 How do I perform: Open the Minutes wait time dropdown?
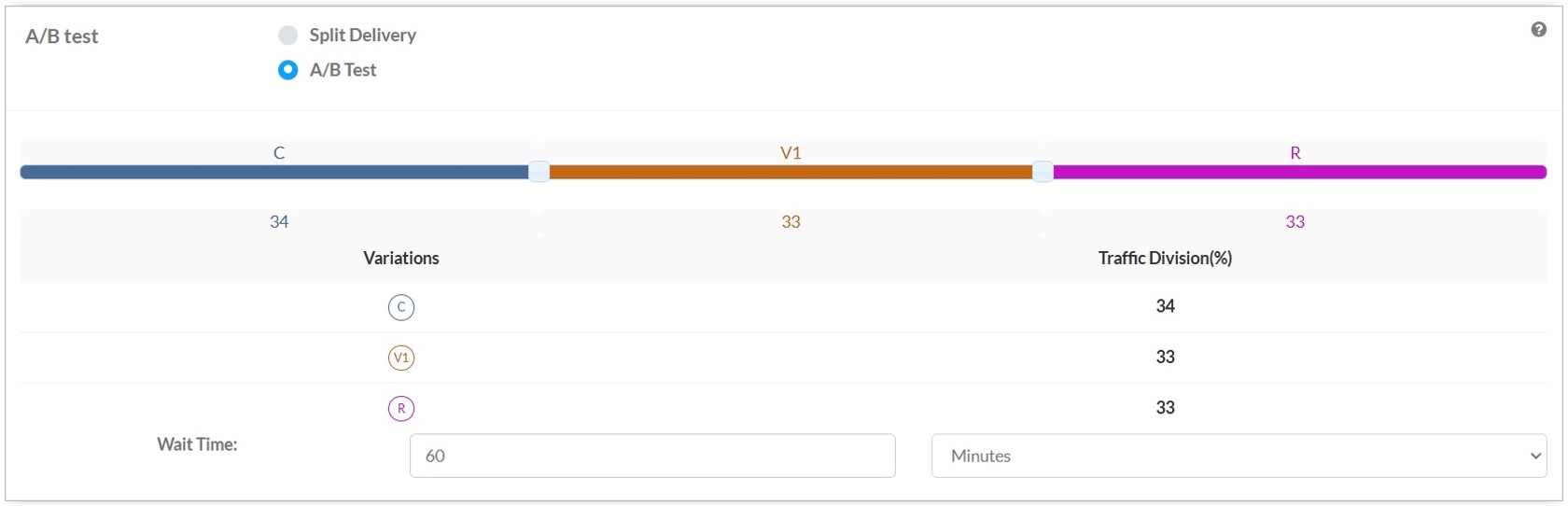pos(1239,456)
